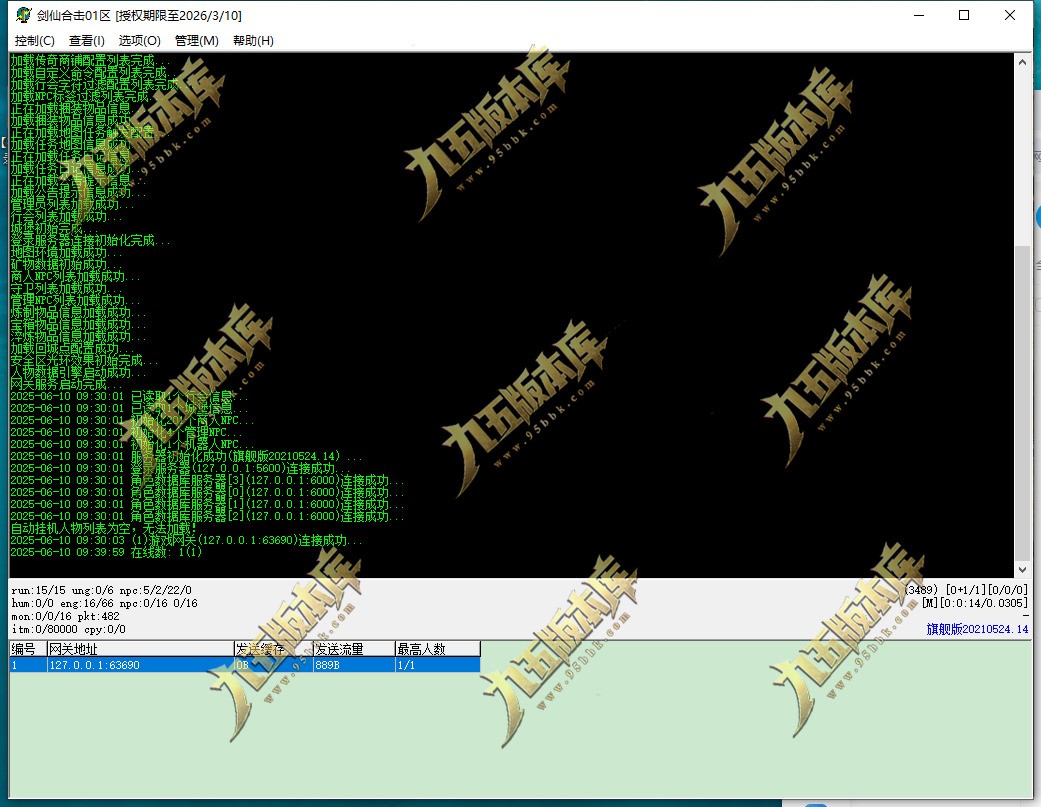The image size is (1041, 807).
Task: Maximize the 剑仙合击01区 window
Action: 964,15
